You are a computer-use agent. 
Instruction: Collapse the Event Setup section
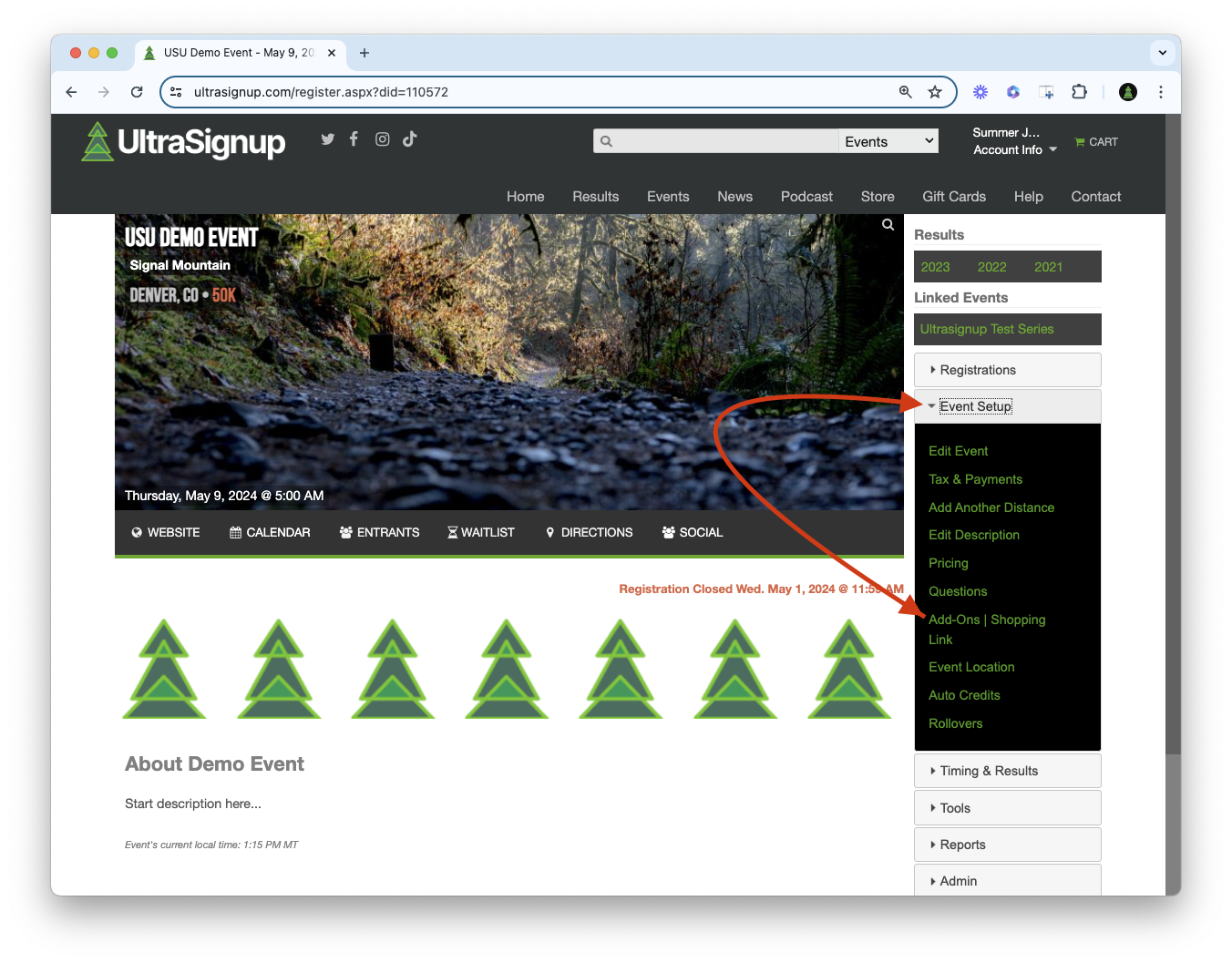(x=1008, y=406)
